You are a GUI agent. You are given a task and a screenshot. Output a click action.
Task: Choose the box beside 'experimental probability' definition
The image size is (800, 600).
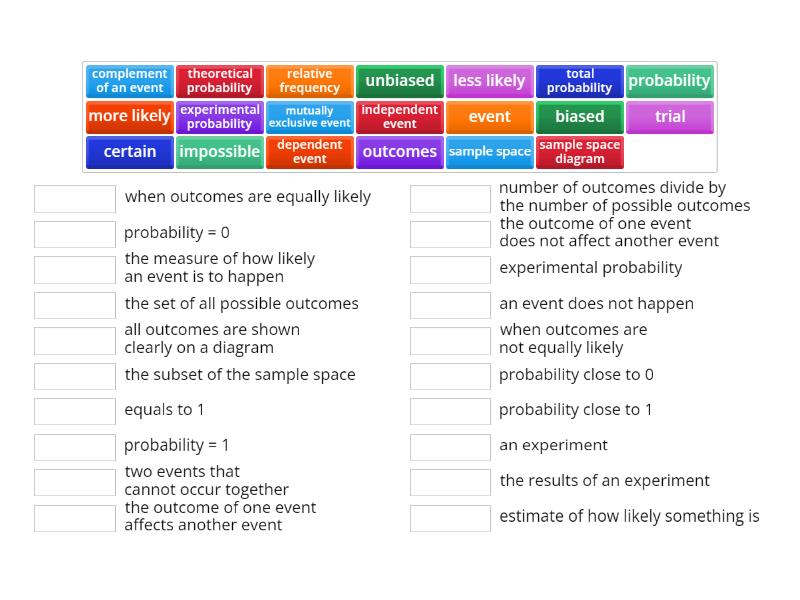click(x=450, y=269)
